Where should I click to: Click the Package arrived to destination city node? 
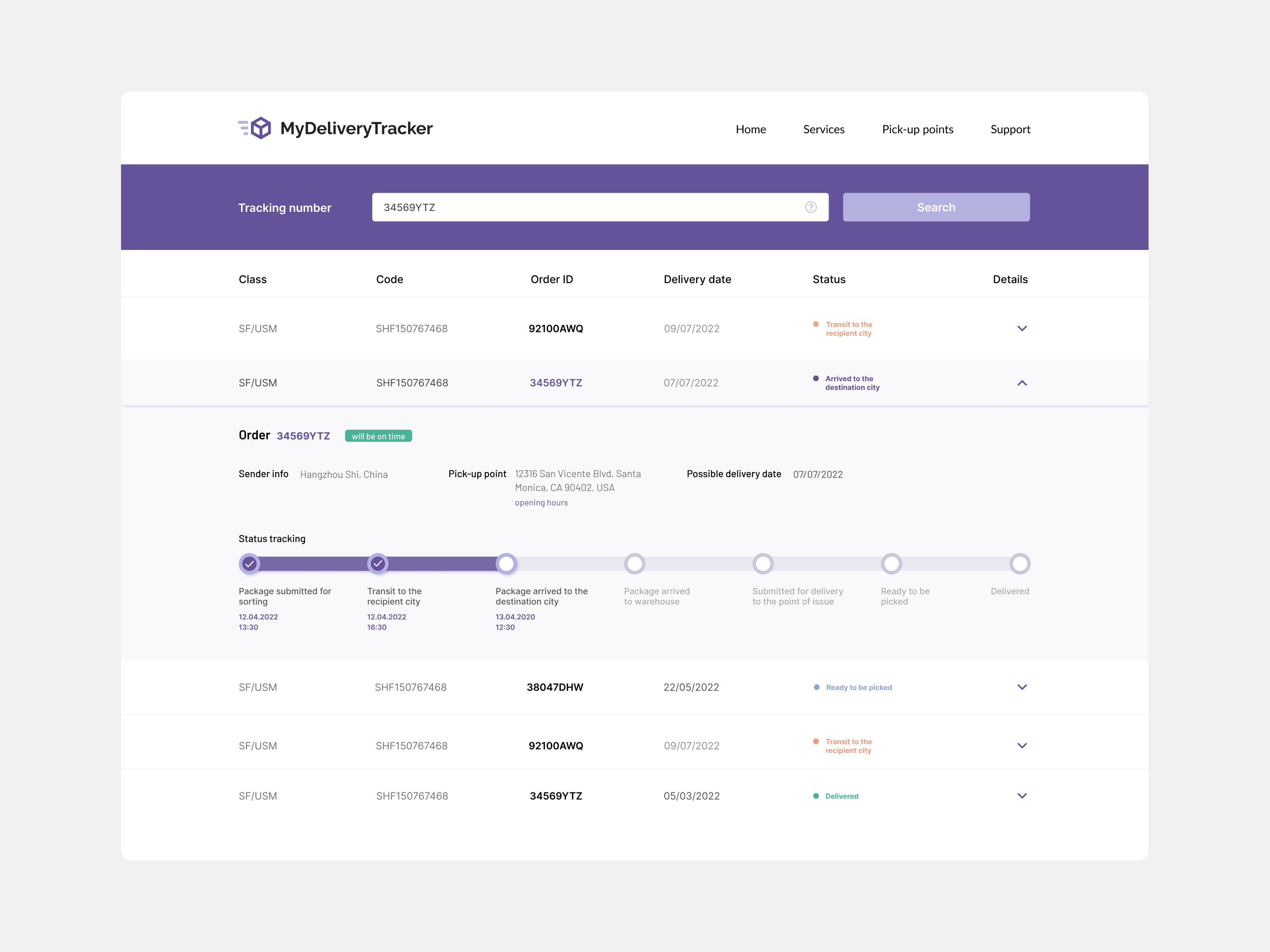pos(506,564)
